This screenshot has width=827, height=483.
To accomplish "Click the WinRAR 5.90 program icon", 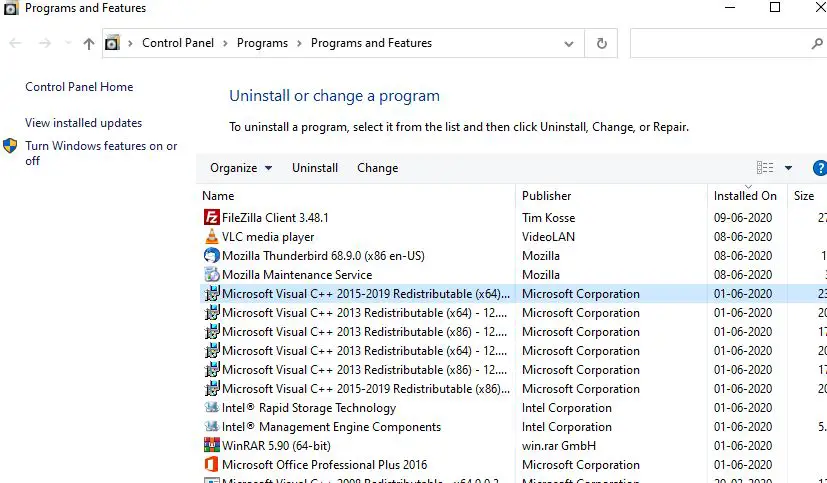I will [211, 445].
